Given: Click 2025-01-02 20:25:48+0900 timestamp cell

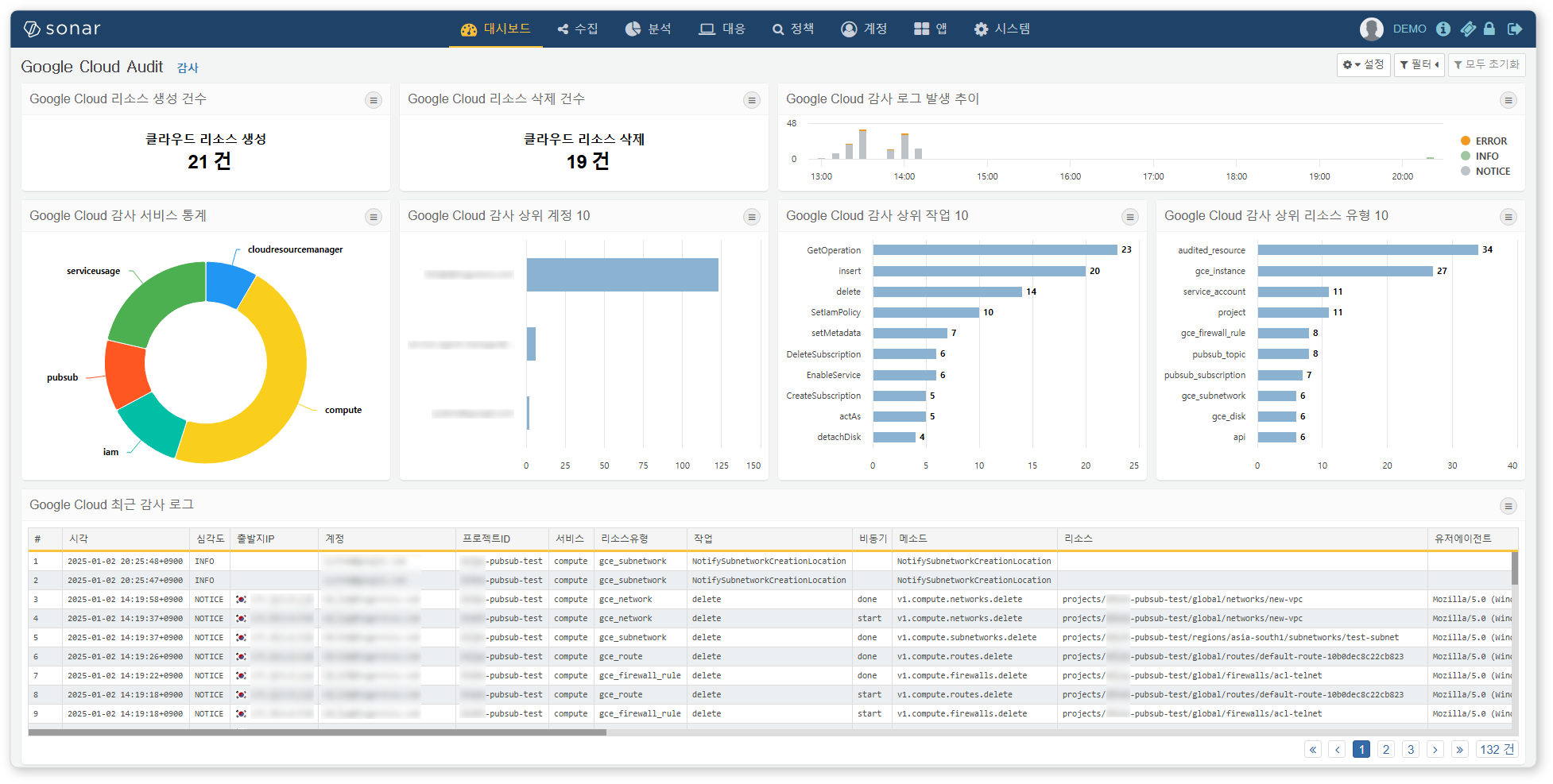Looking at the screenshot, I should coord(125,562).
